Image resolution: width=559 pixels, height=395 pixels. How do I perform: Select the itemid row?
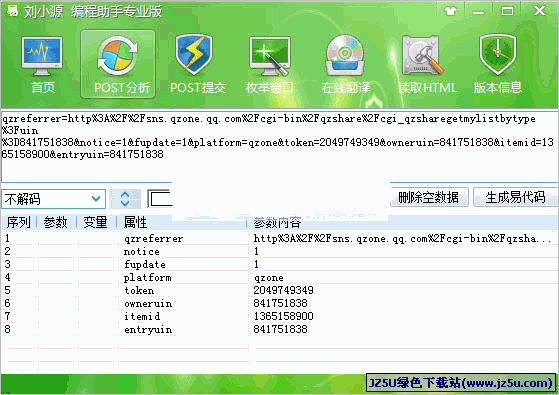click(x=279, y=316)
